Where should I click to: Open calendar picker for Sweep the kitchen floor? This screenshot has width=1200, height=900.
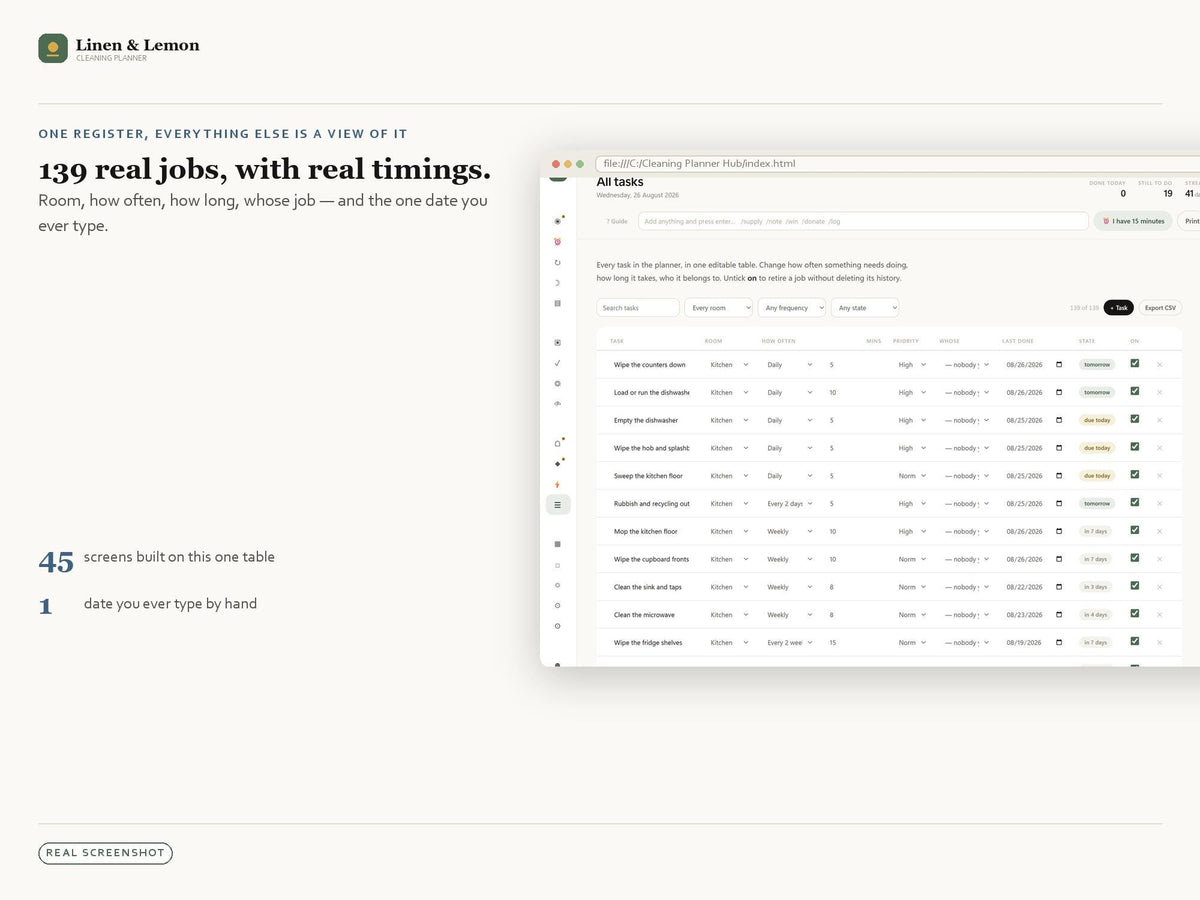coord(1059,476)
